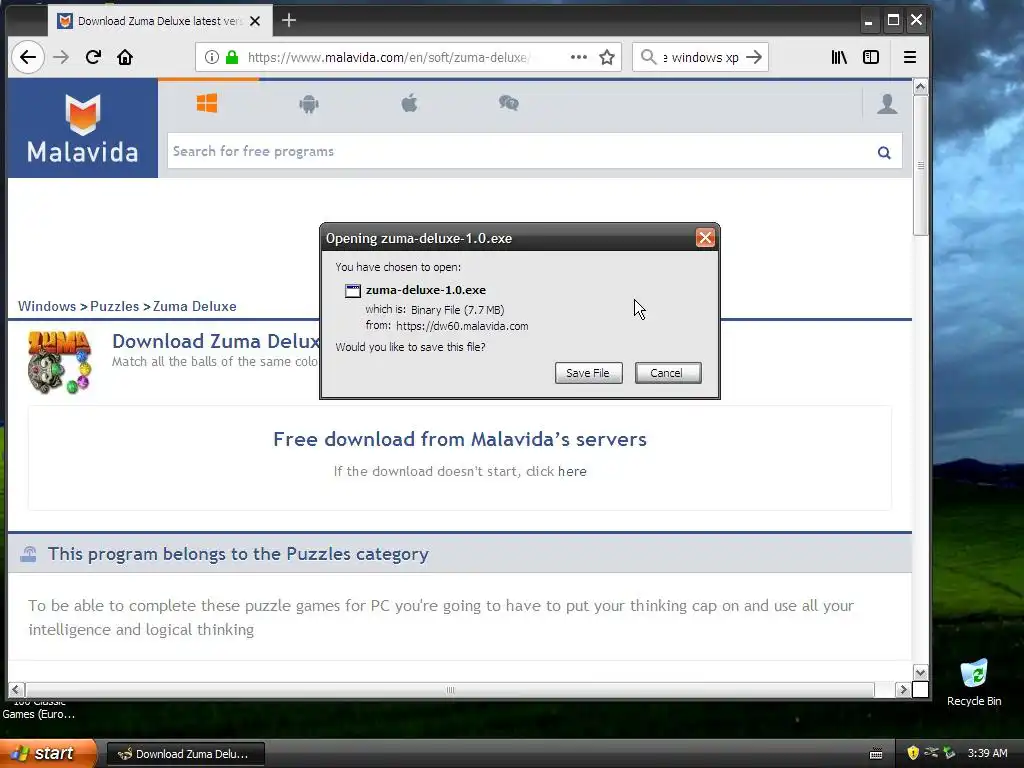Viewport: 1024px width, 768px height.
Task: Click the 3:39 AM system clock
Action: coord(987,754)
